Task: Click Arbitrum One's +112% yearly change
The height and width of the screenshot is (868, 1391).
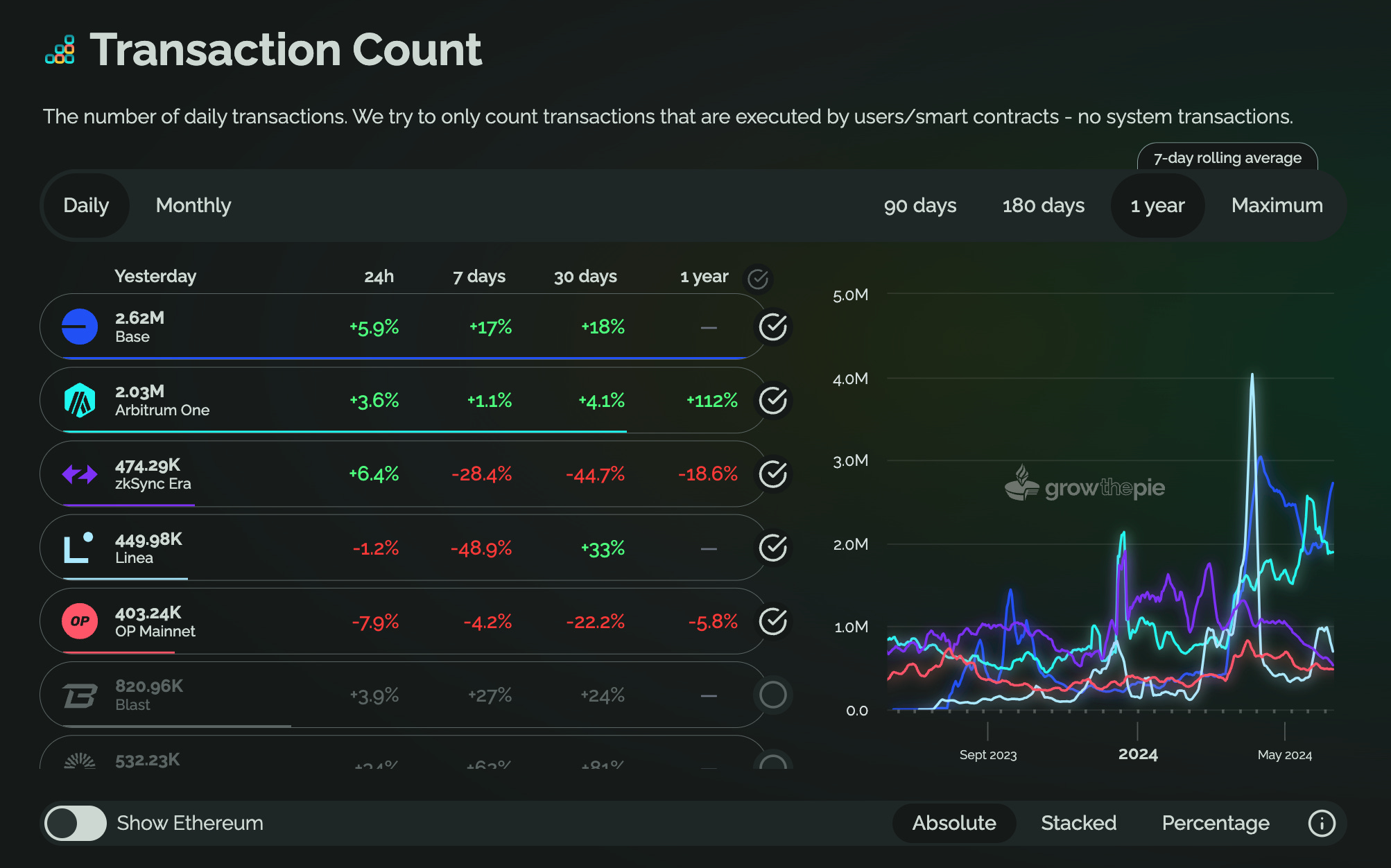Action: tap(712, 400)
